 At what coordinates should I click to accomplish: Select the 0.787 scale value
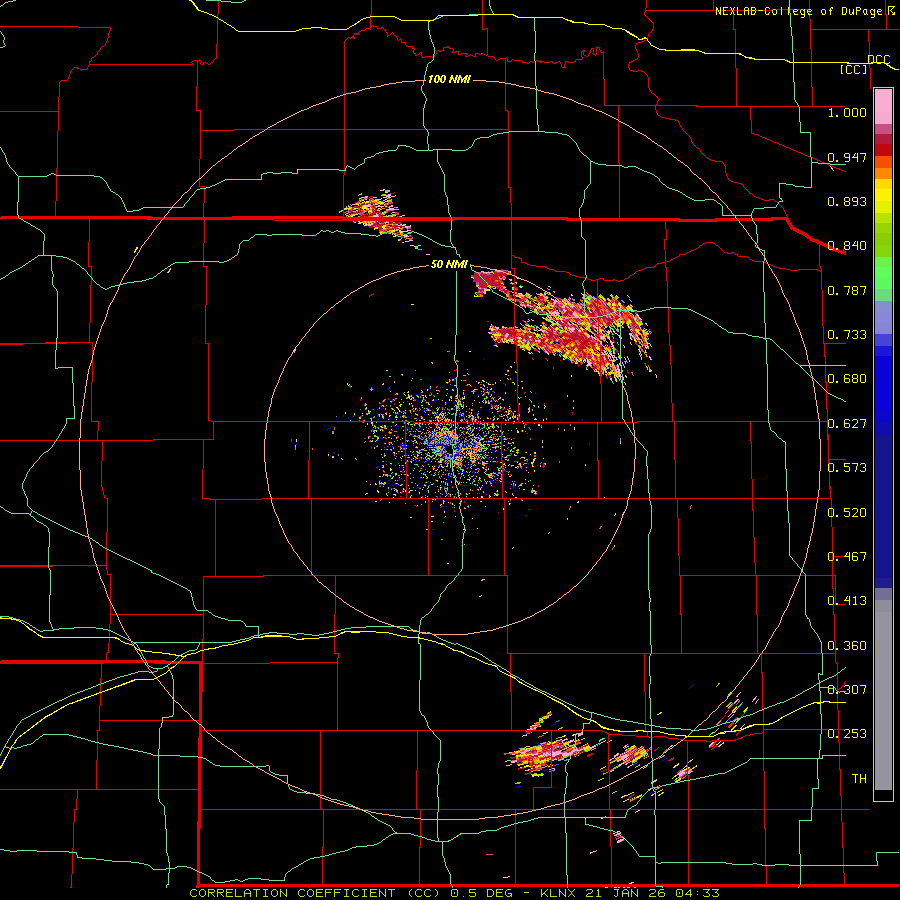[x=847, y=290]
